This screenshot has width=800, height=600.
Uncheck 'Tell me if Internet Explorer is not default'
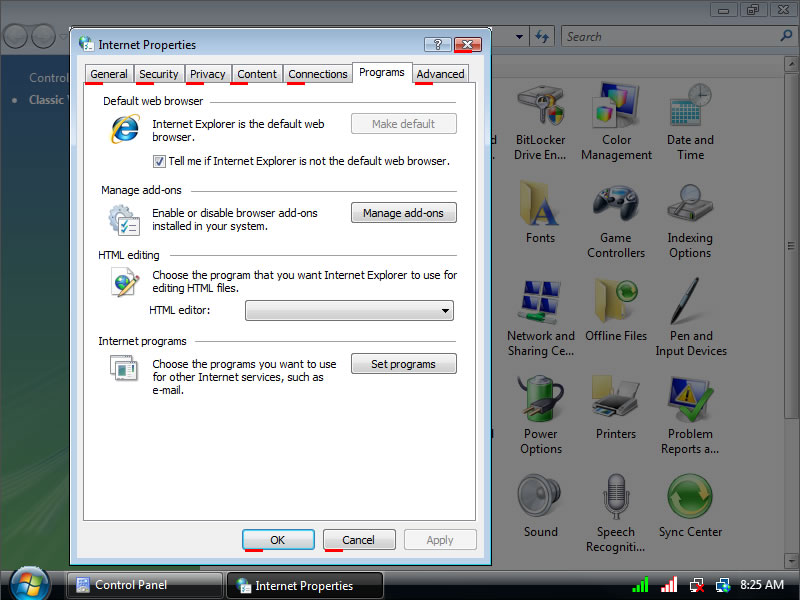pos(159,162)
